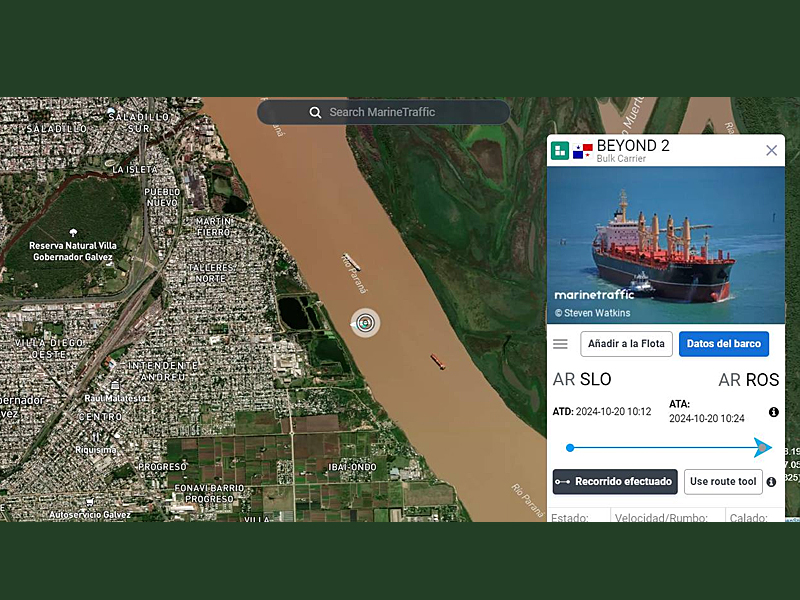Click Datos del barco button
800x600 pixels.
[723, 344]
